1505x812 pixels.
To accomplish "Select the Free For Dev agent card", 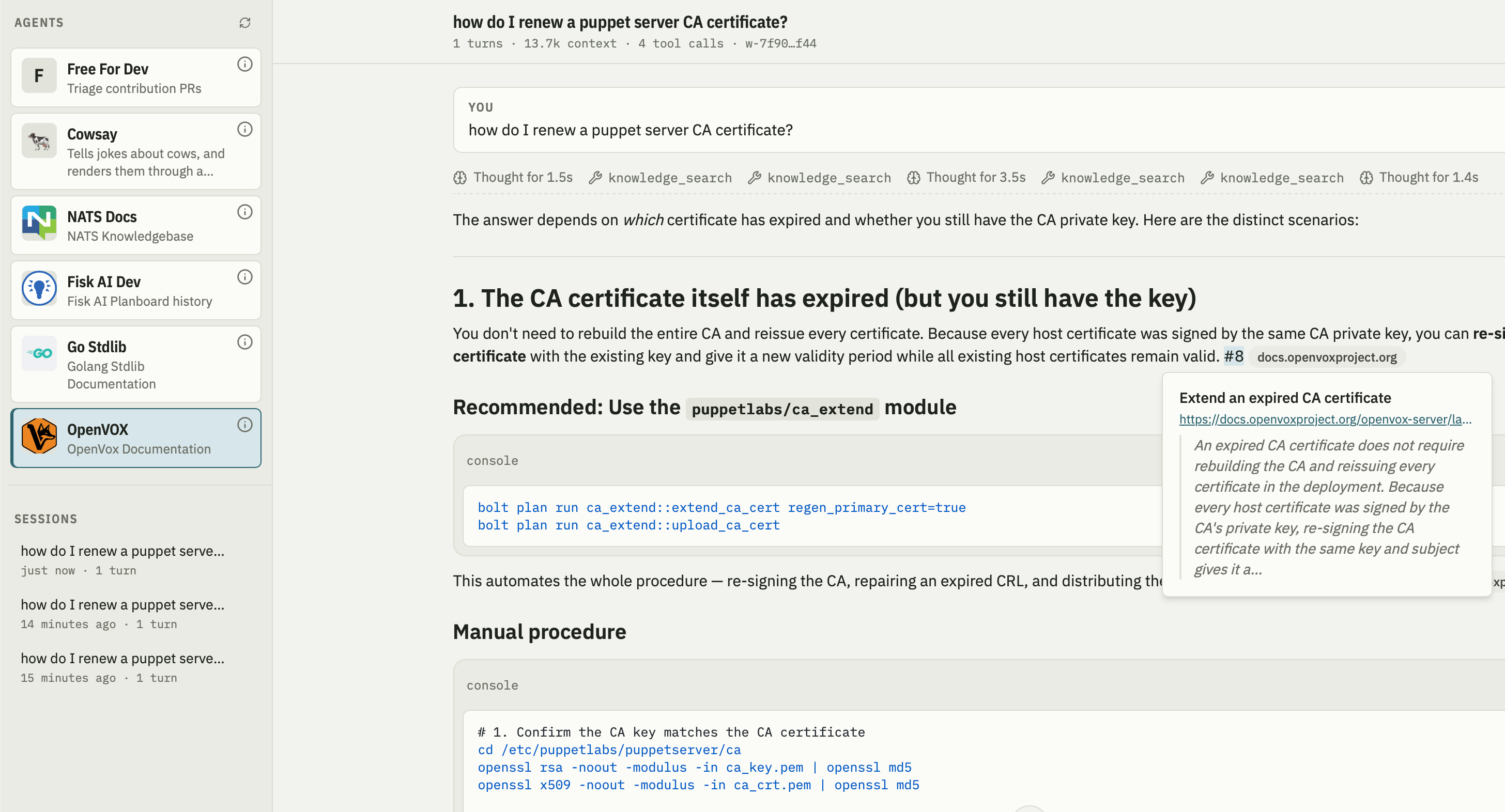I will point(135,77).
